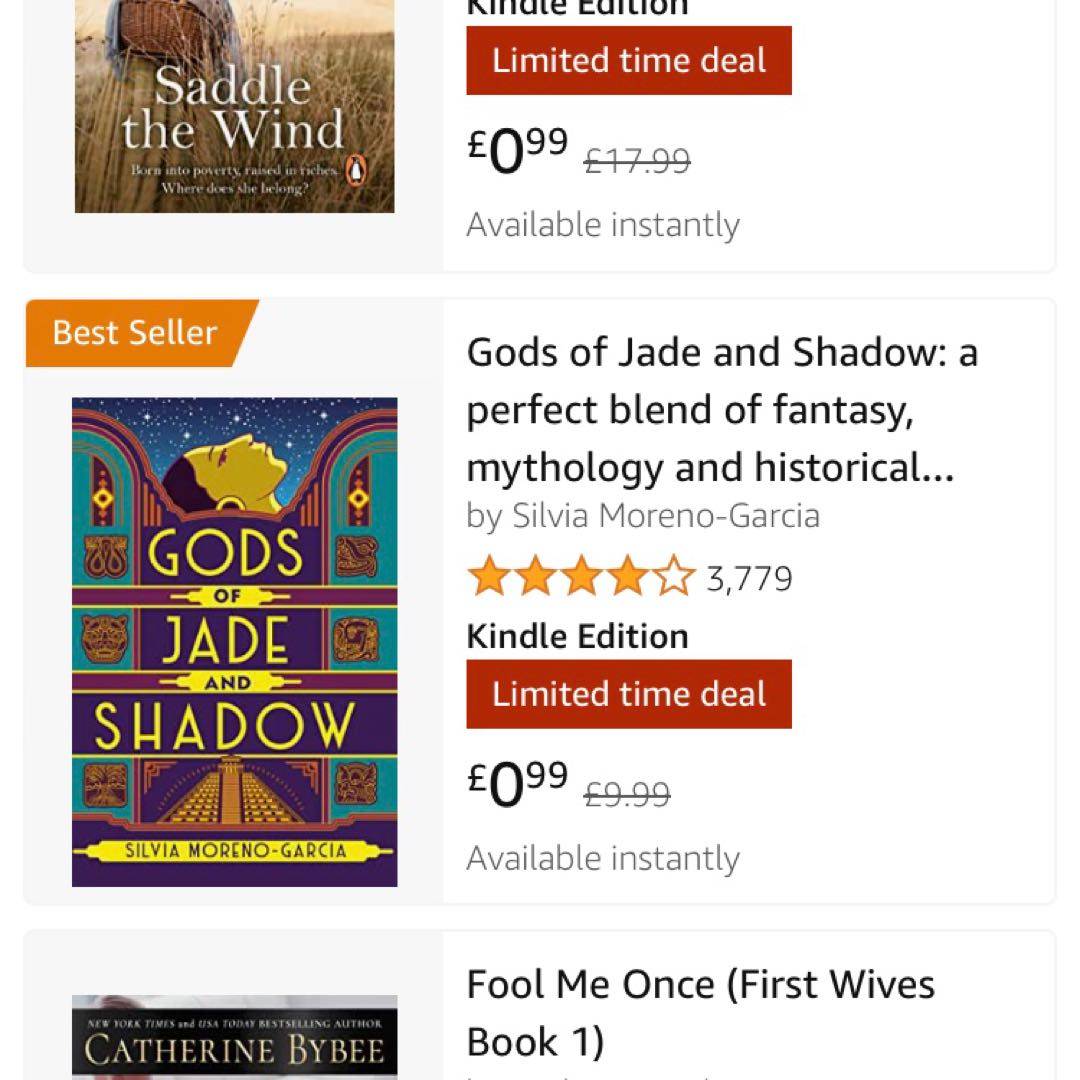Open Gods of Jade and Shadow cover image
Image resolution: width=1080 pixels, height=1080 pixels.
point(234,641)
